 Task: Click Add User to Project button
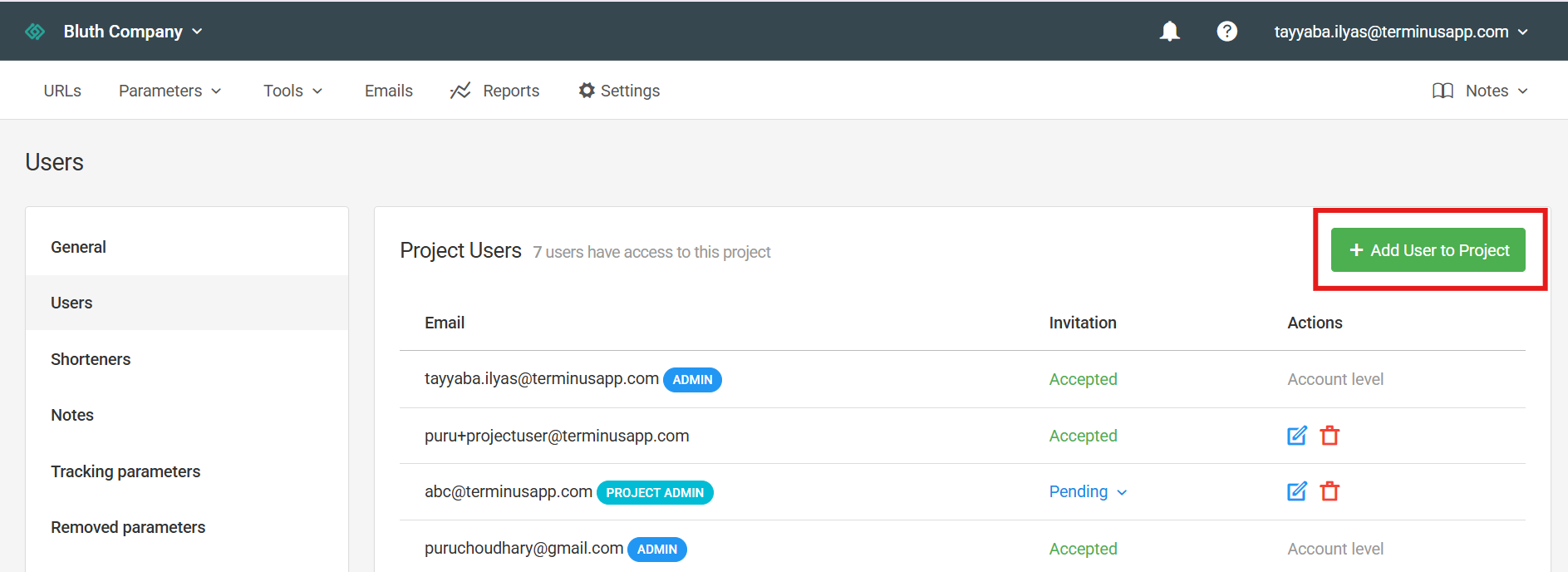pos(1428,250)
